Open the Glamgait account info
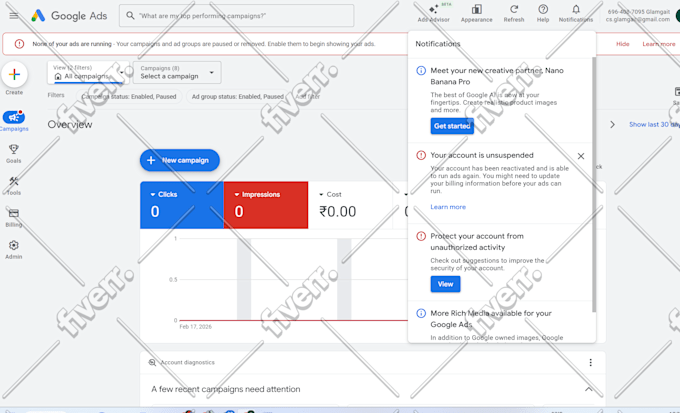Image resolution: width=680 pixels, height=413 pixels. pos(638,16)
